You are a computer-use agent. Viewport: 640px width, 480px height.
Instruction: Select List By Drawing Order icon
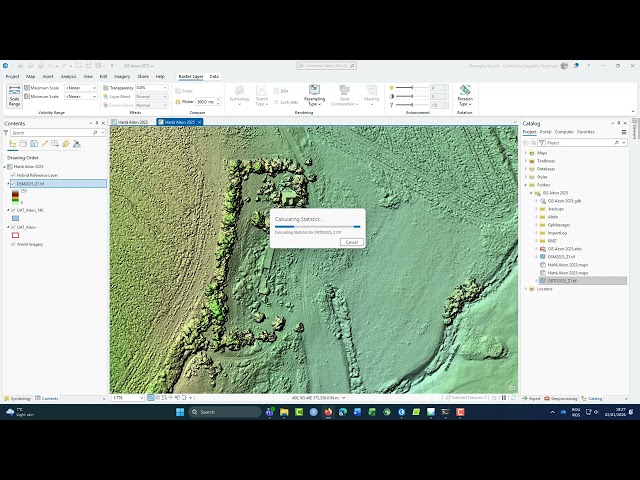click(x=13, y=144)
